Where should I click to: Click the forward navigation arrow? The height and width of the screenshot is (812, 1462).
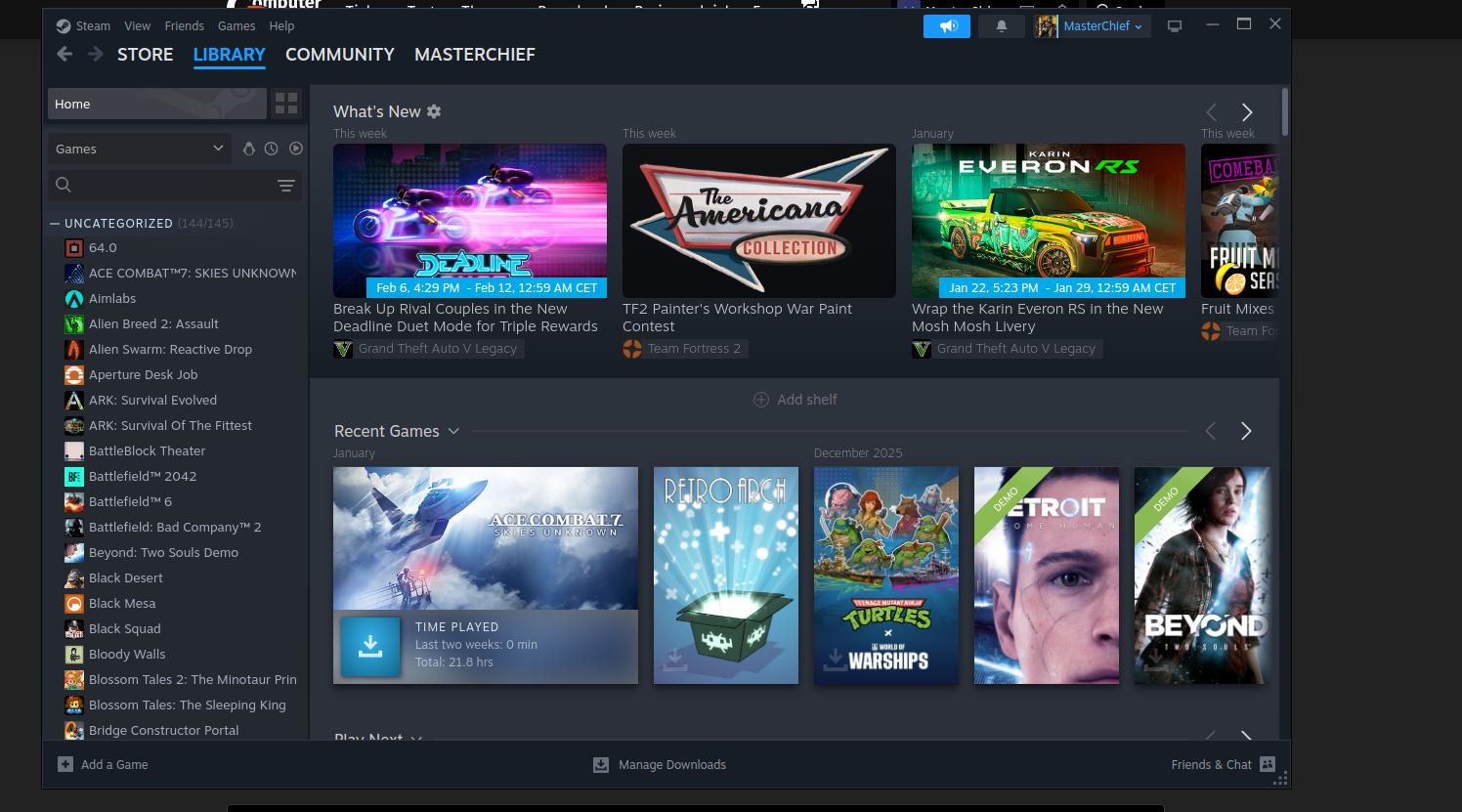pyautogui.click(x=95, y=55)
